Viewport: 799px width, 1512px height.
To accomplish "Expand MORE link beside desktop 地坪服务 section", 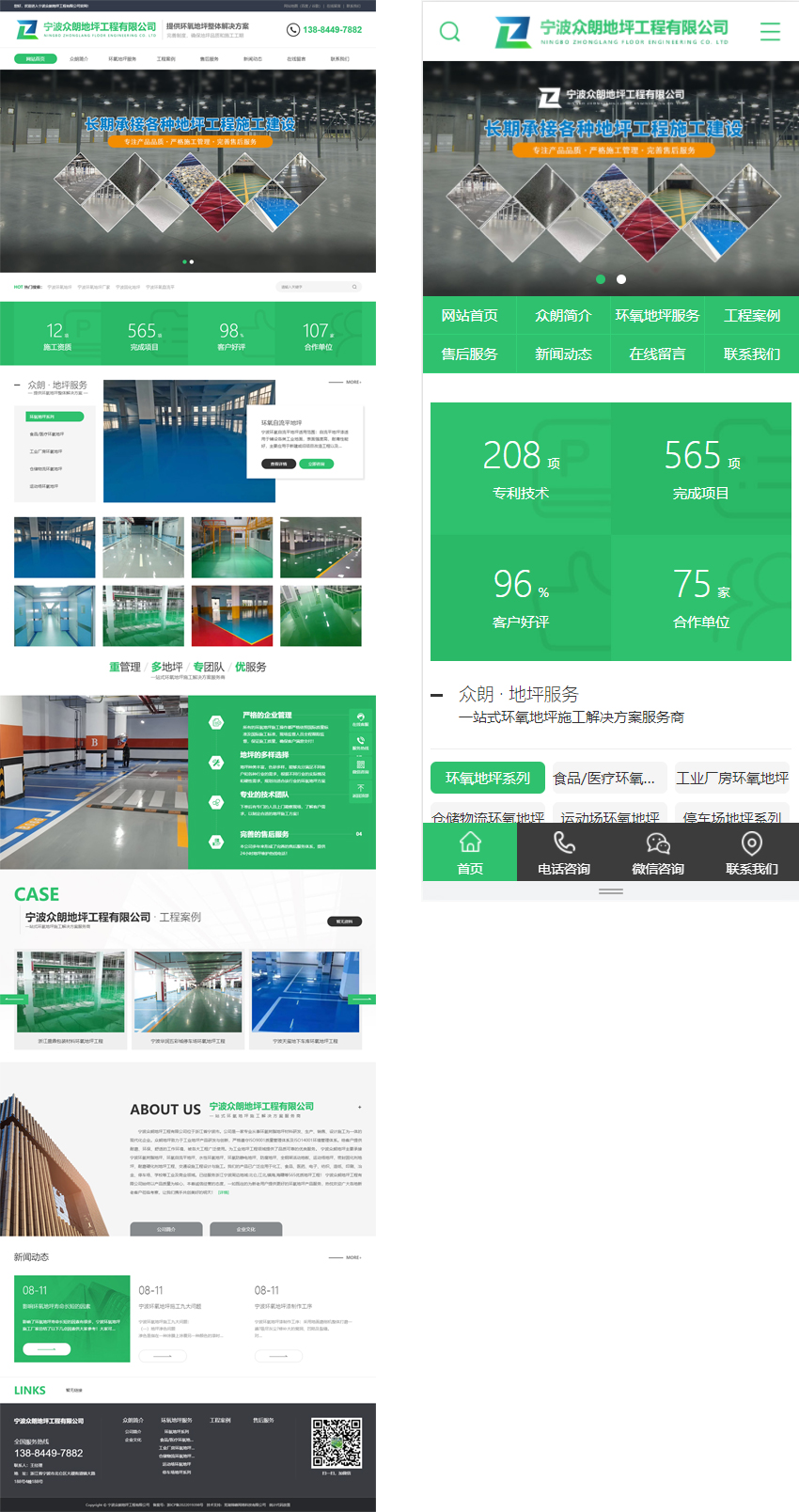I will (346, 382).
